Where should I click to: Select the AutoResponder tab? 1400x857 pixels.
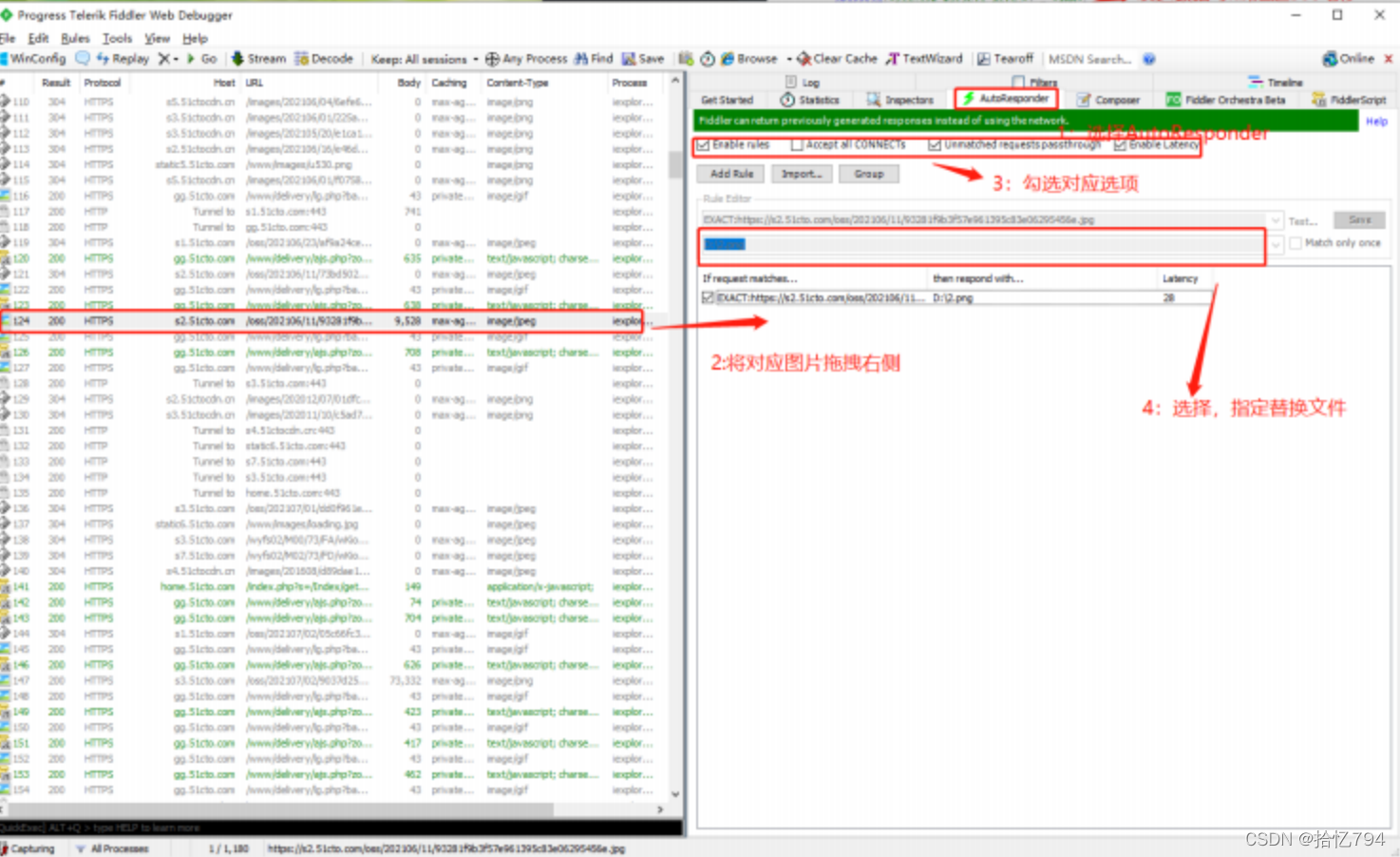click(x=1006, y=99)
